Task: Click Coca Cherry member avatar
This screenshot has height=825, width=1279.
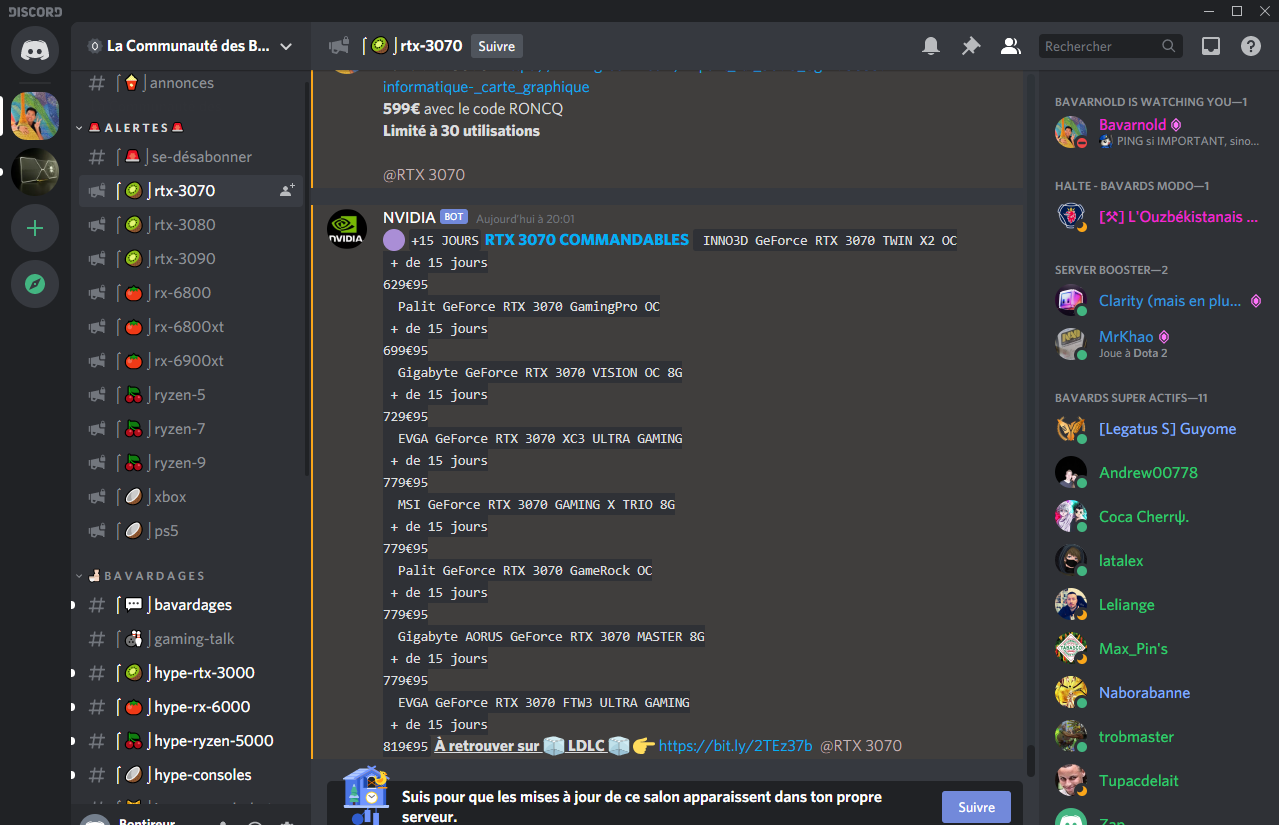Action: click(x=1071, y=516)
